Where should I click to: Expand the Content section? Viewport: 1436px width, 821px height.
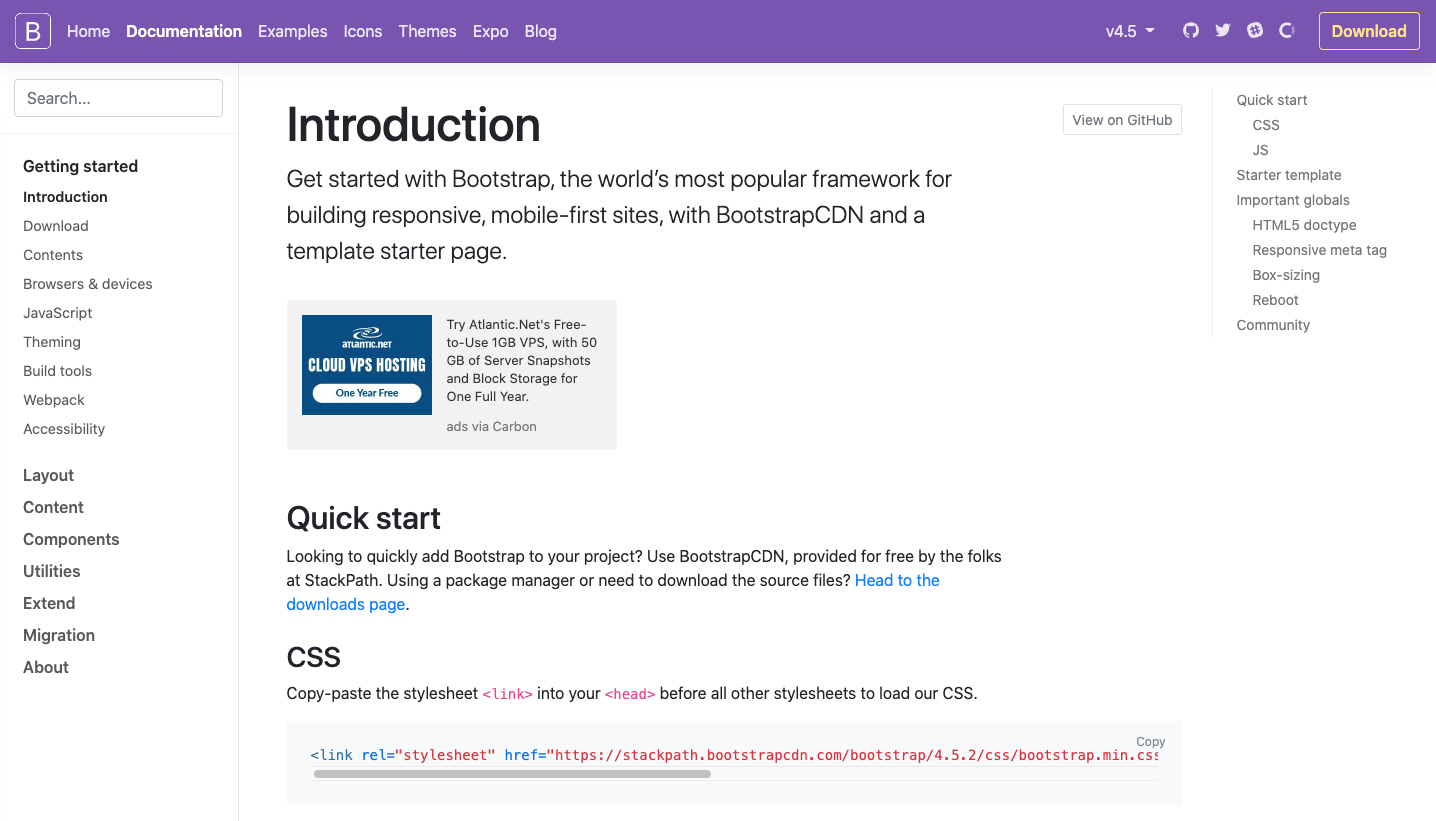click(53, 507)
